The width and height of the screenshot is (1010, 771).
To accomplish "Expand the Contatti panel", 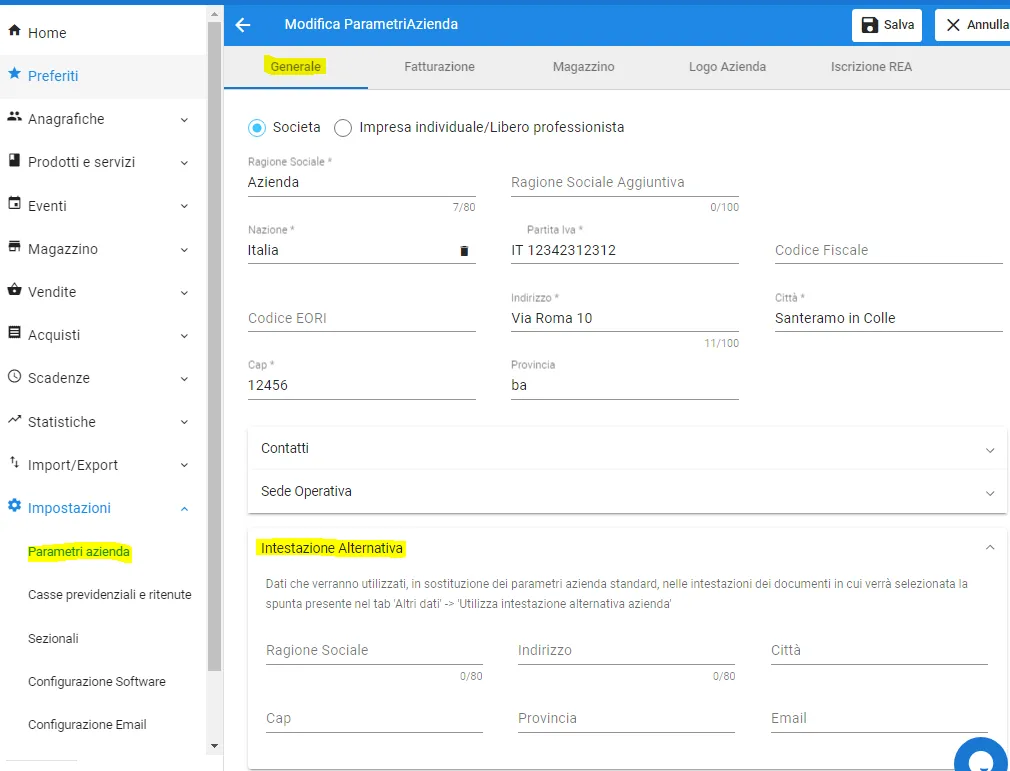I will coord(627,448).
